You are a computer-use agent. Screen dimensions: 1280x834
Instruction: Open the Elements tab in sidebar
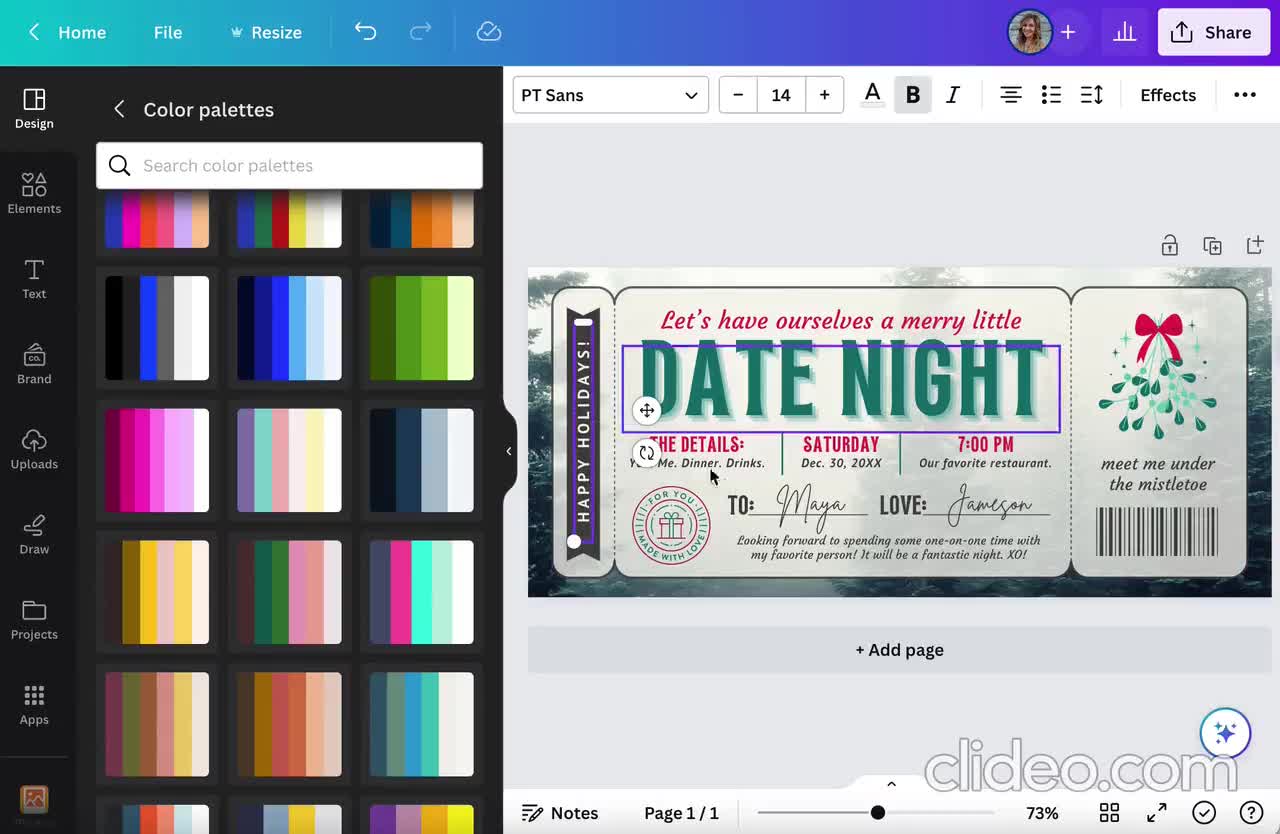pos(34,194)
